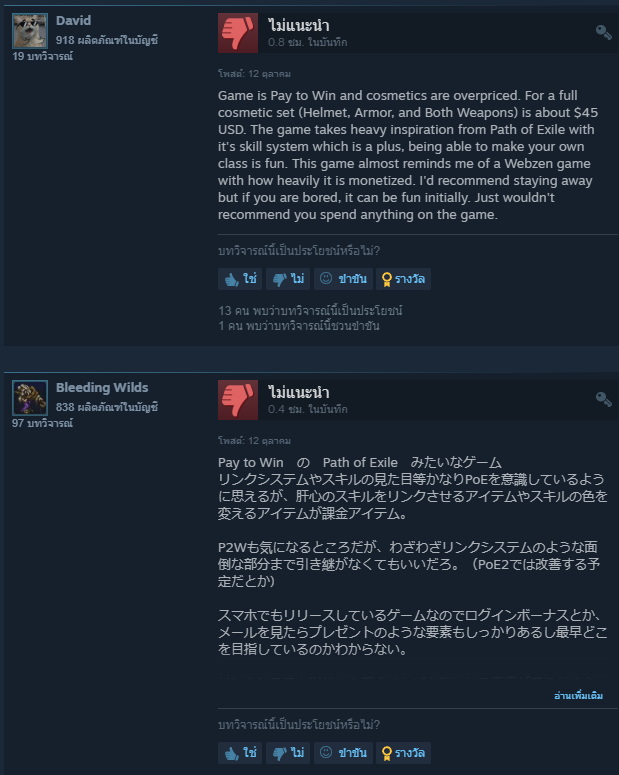Open David's username link
This screenshot has height=775, width=619.
pyautogui.click(x=73, y=20)
